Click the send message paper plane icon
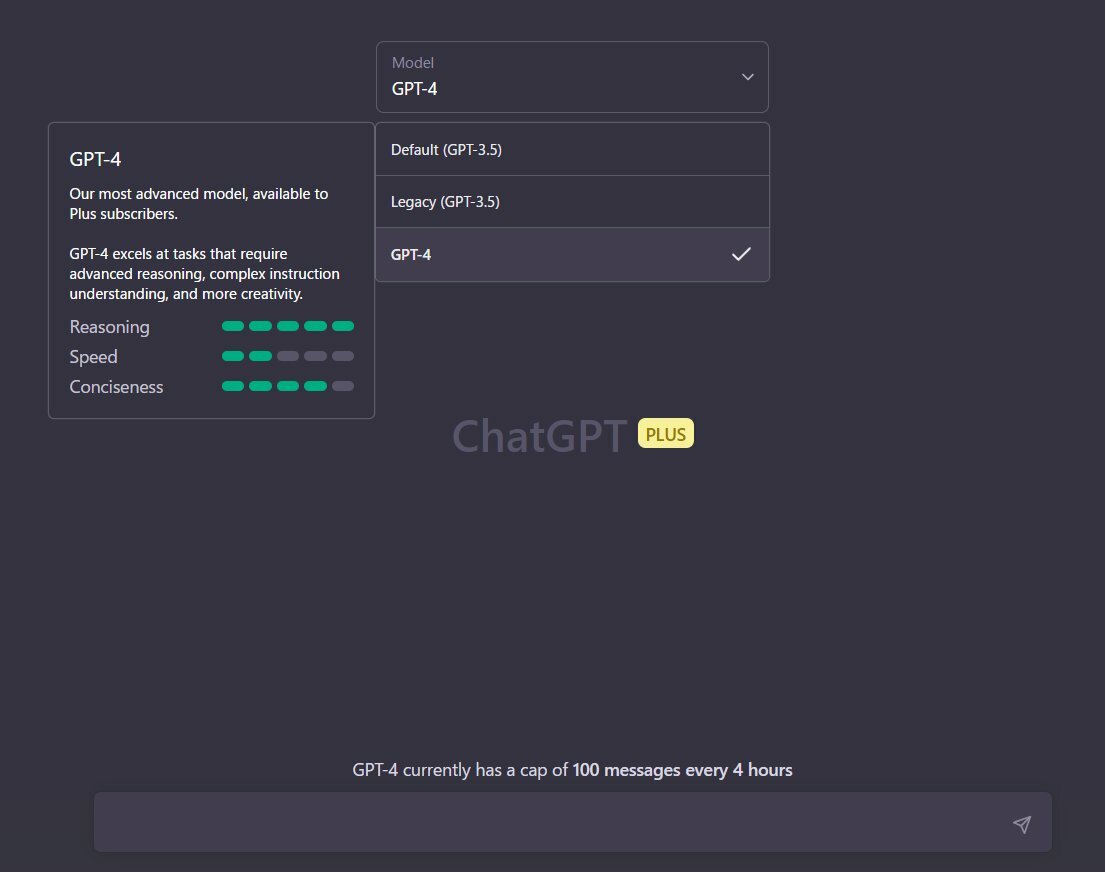1105x872 pixels. (1022, 824)
